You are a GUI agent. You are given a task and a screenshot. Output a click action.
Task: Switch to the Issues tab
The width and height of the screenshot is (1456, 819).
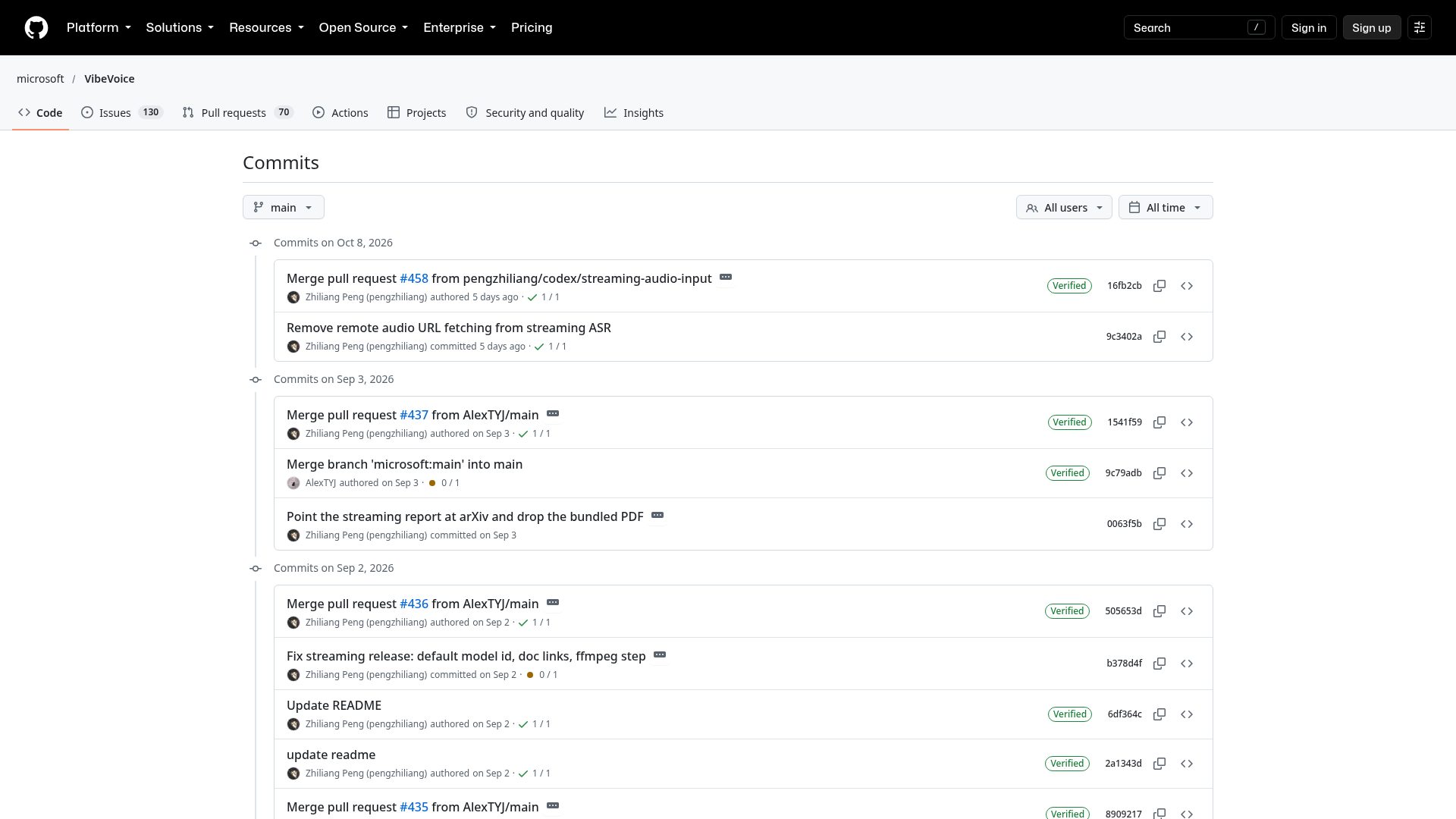[121, 113]
